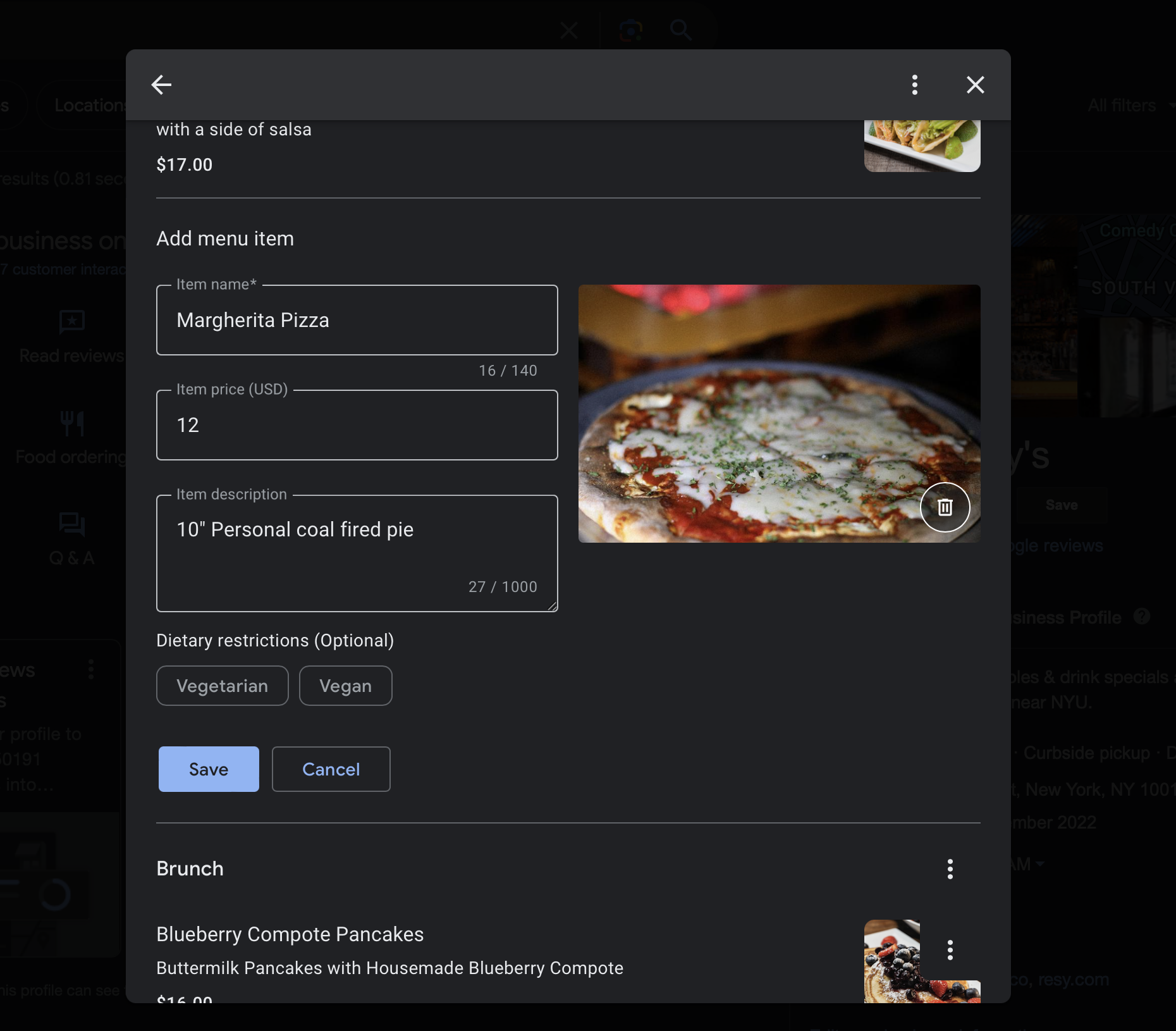Close the menu editor dialog
1176x1031 pixels.
point(975,85)
